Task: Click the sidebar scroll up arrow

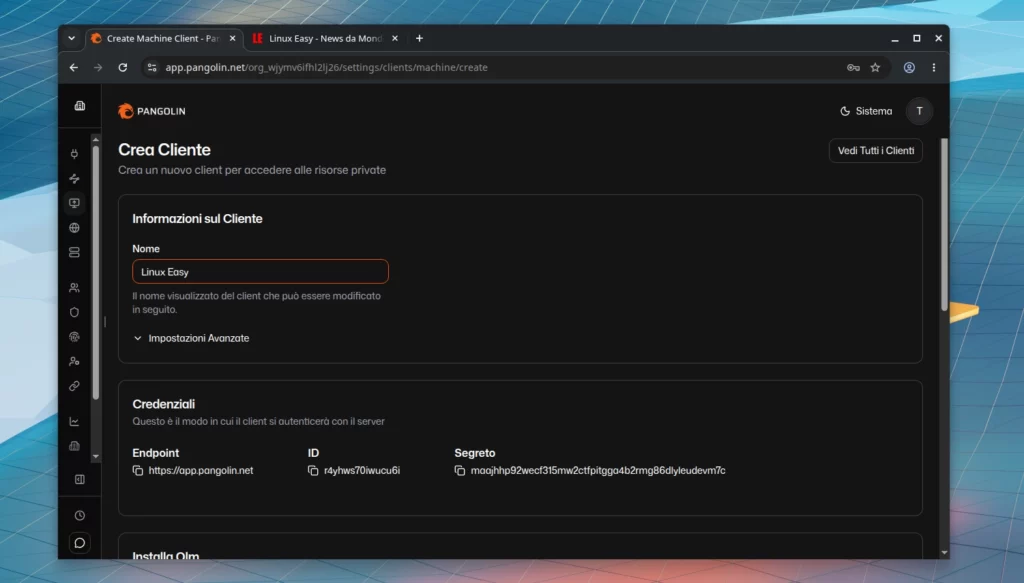Action: tap(96, 140)
